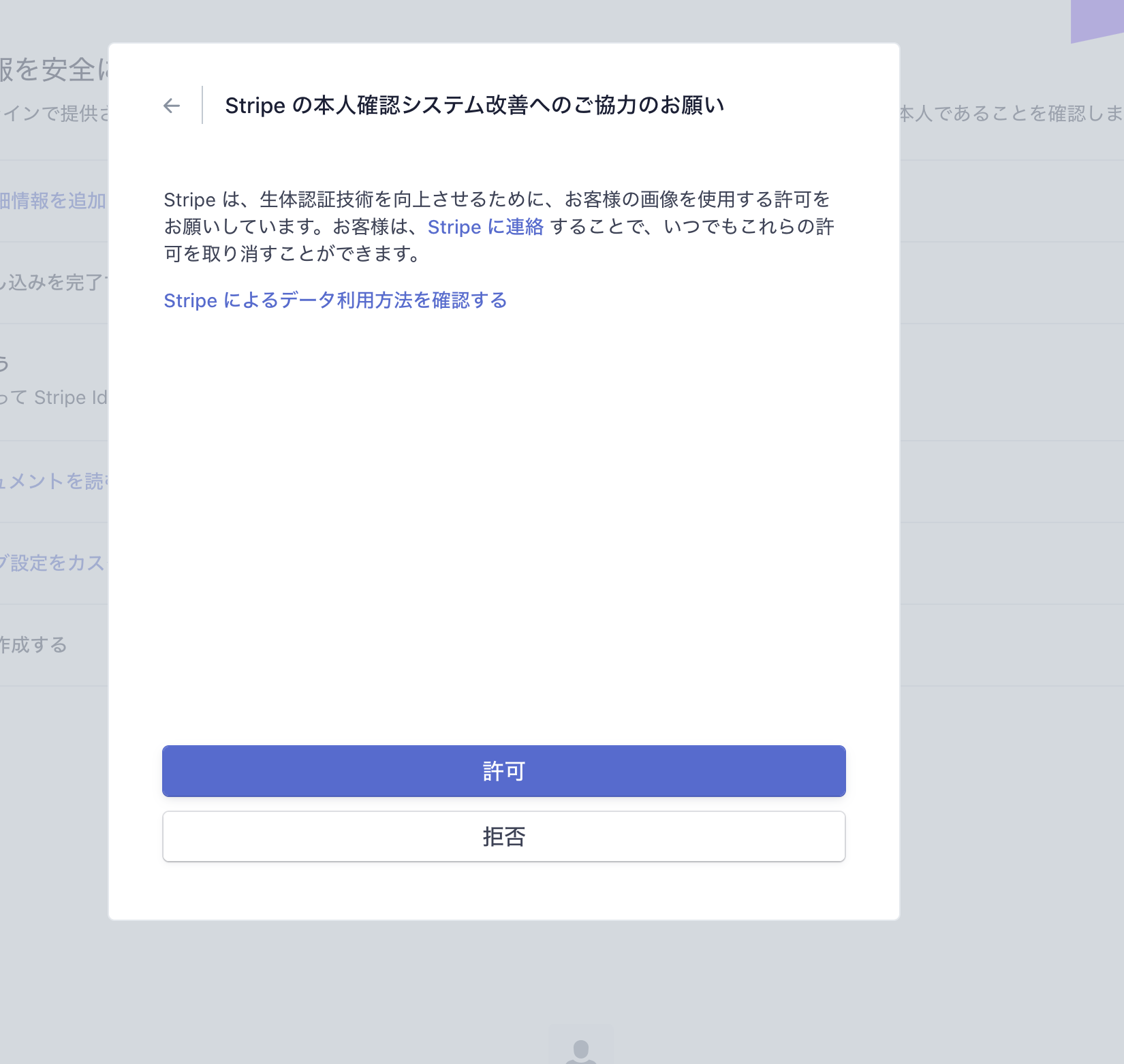The image size is (1124, 1064).
Task: Click the dimmed メントを読む link in background
Action: tap(53, 482)
